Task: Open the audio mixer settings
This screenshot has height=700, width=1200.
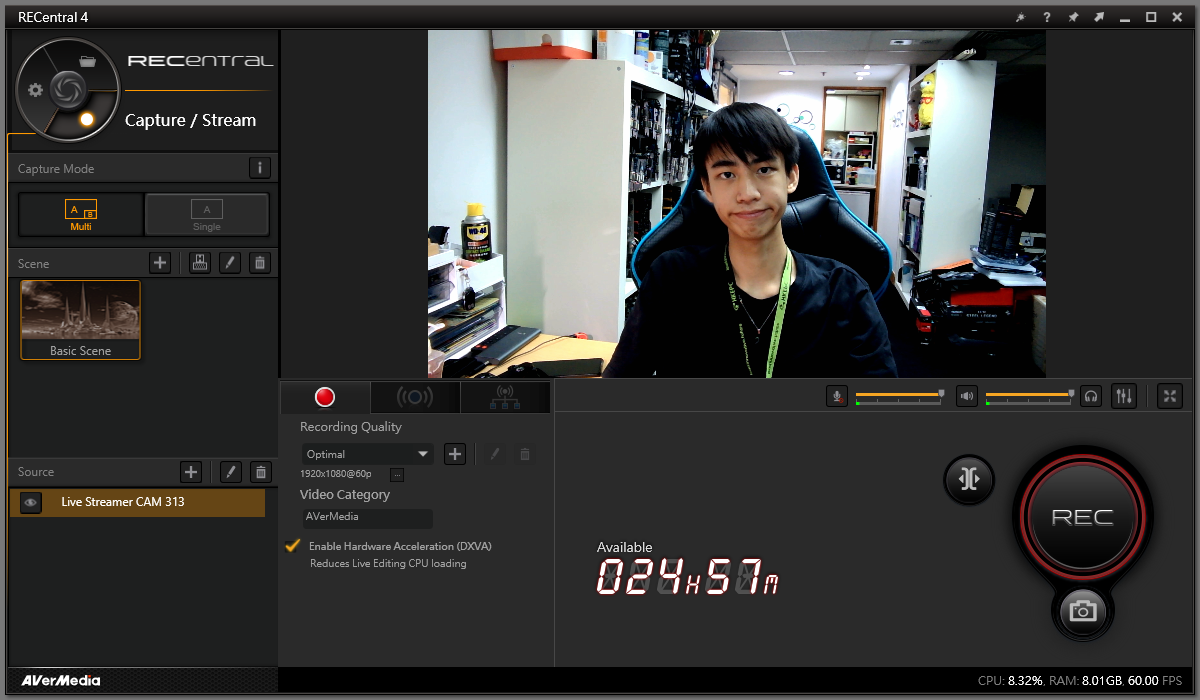Action: (1124, 396)
